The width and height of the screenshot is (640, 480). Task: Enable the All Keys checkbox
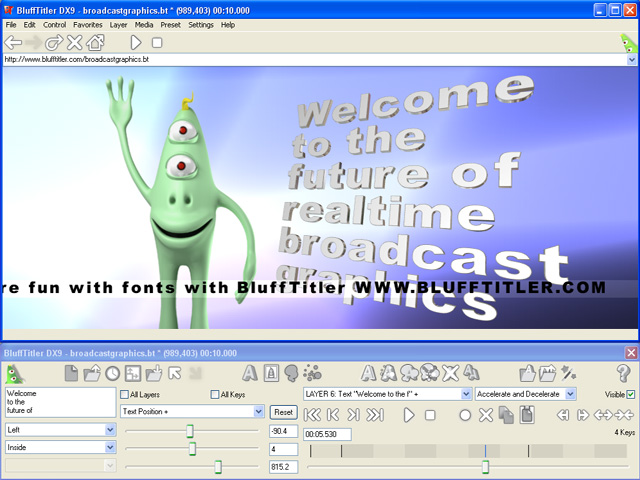click(215, 395)
